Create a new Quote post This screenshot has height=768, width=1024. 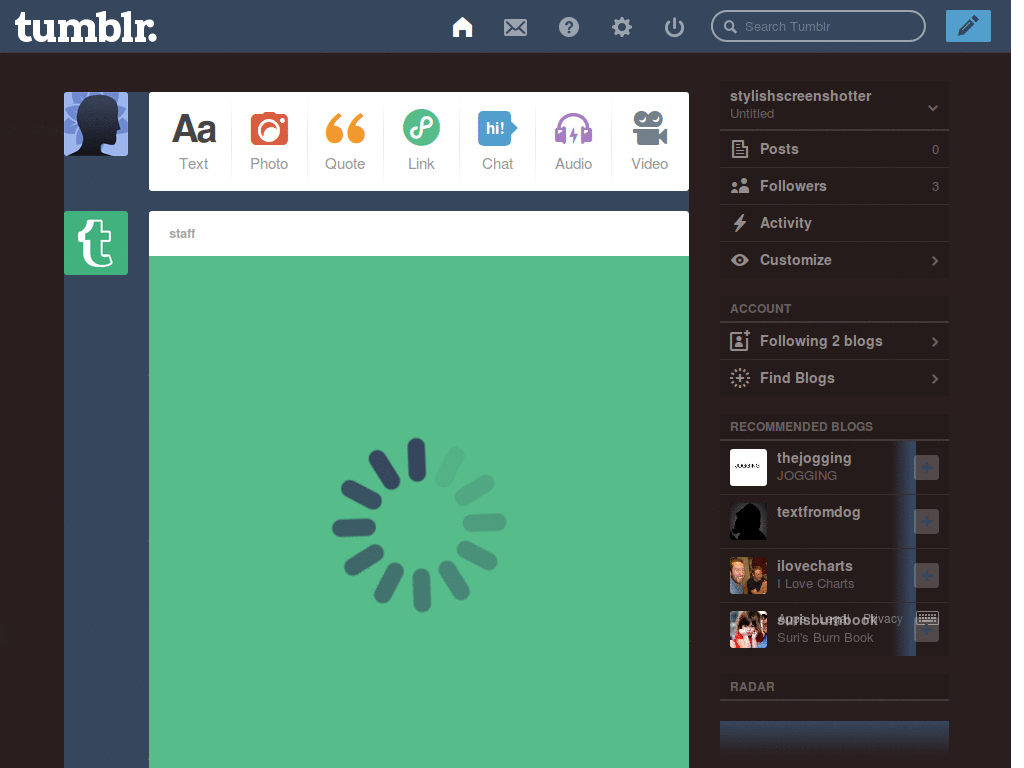[345, 141]
